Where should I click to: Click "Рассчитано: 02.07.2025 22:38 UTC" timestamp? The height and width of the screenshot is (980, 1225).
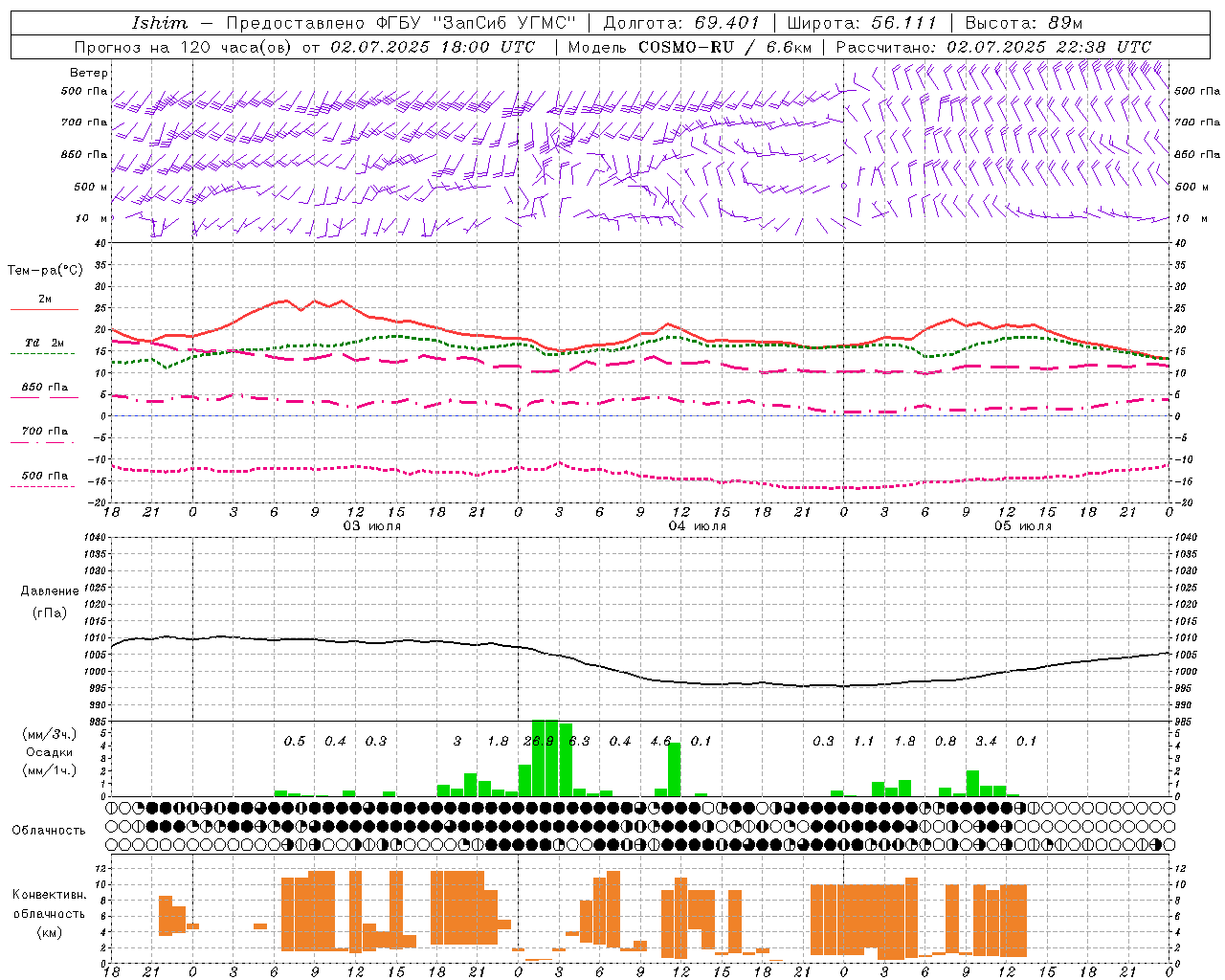(993, 46)
